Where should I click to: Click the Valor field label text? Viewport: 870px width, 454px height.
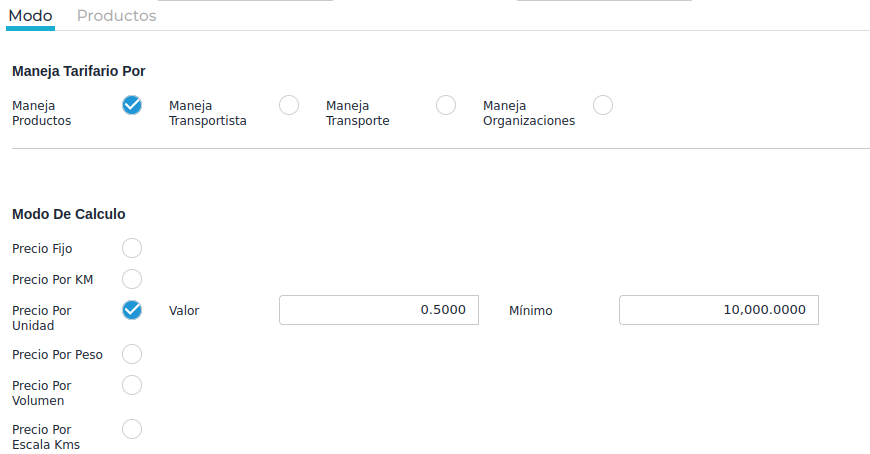coord(184,311)
